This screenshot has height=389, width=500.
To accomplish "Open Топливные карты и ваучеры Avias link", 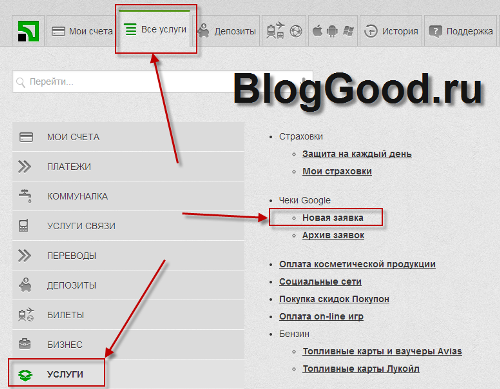I will (382, 351).
